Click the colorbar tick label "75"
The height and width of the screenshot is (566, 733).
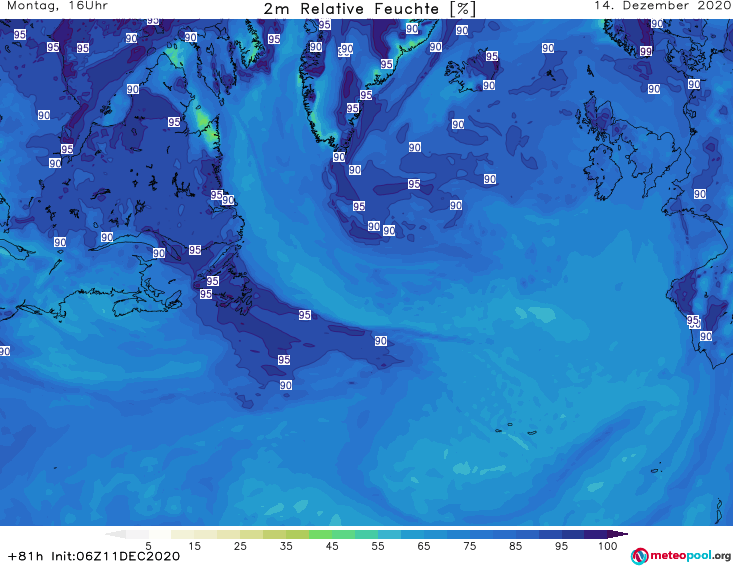(x=470, y=546)
